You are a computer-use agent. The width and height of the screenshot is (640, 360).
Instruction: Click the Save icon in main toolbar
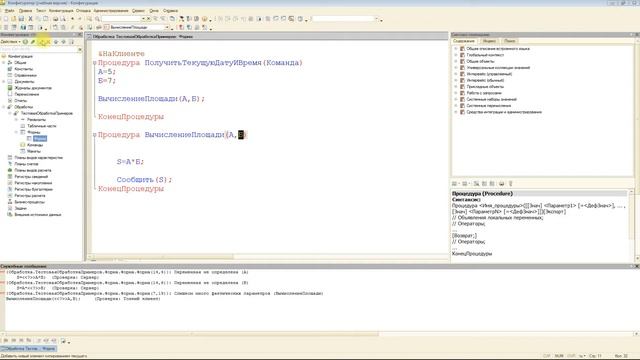21,19
